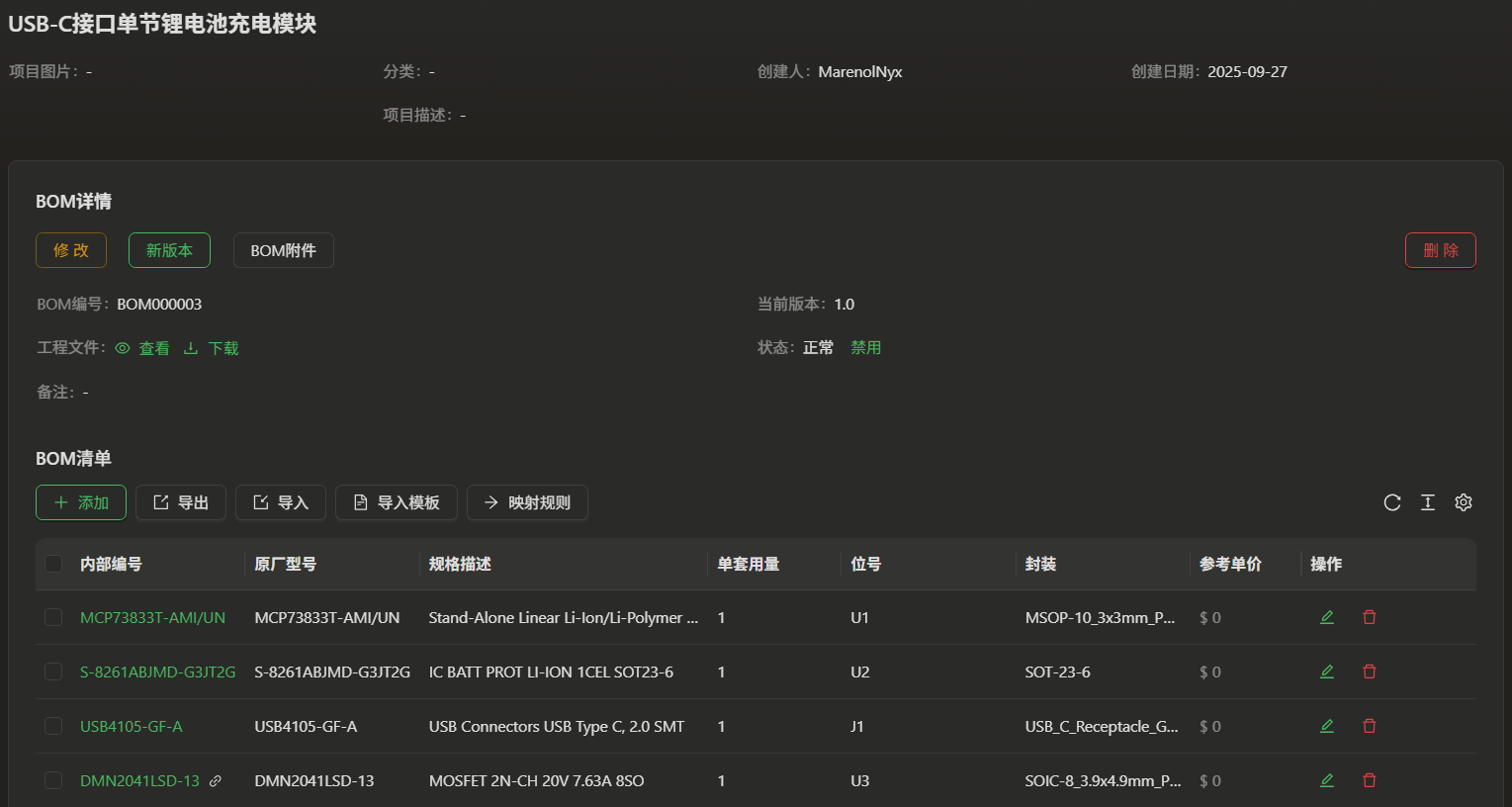Open the row density/height icon
The width and height of the screenshot is (1512, 807).
[x=1428, y=502]
